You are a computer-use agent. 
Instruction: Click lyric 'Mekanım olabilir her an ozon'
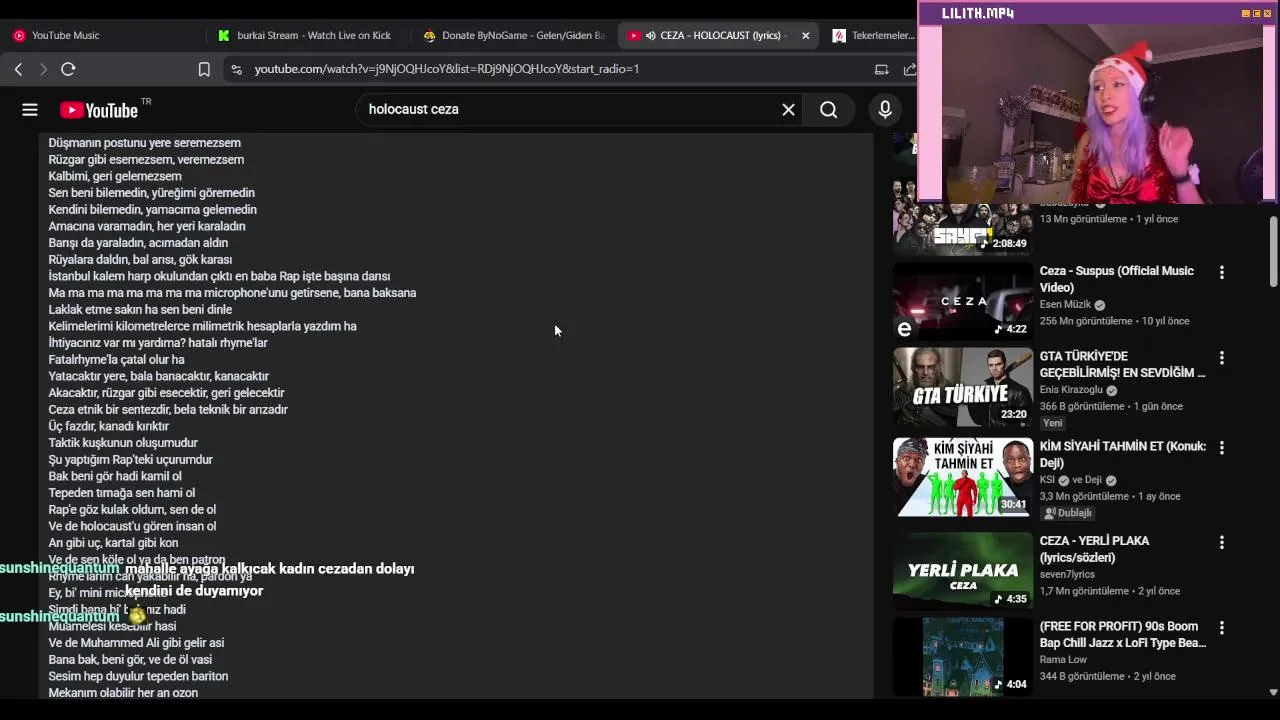[123, 693]
